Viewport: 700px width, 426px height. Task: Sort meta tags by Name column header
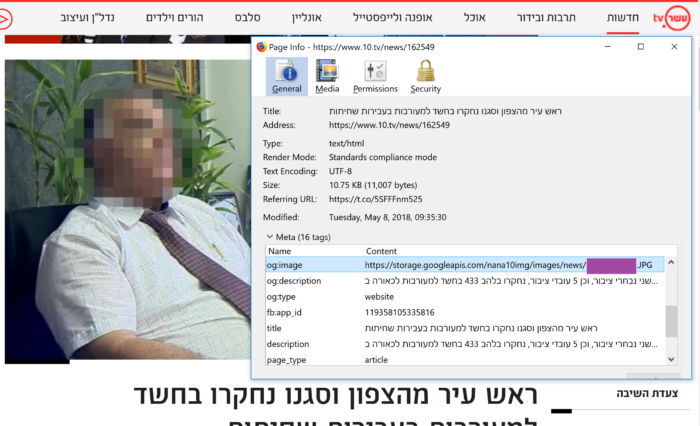click(x=310, y=251)
